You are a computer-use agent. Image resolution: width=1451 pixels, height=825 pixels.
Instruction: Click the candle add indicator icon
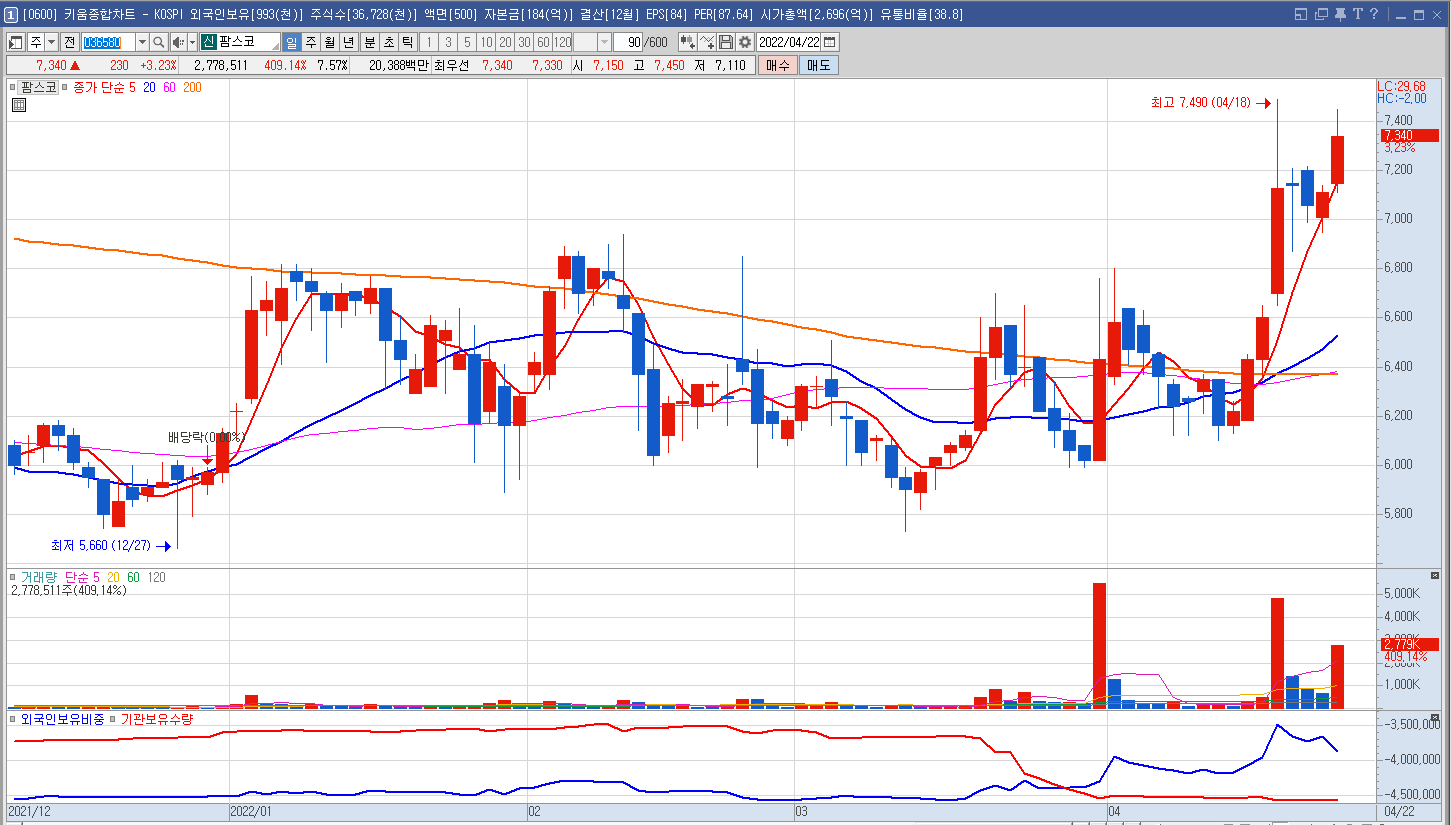click(687, 42)
